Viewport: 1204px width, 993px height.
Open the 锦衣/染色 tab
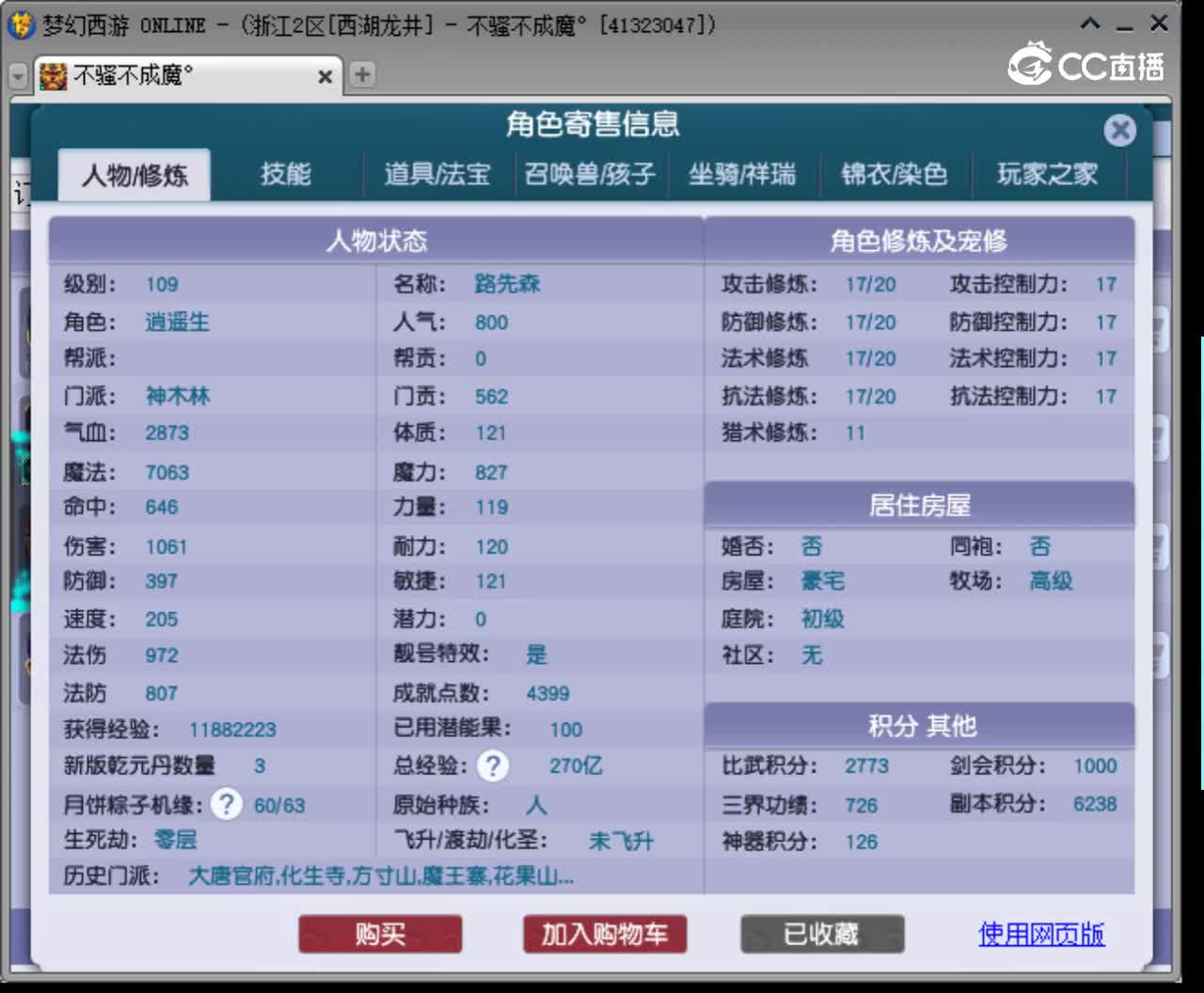pos(894,174)
